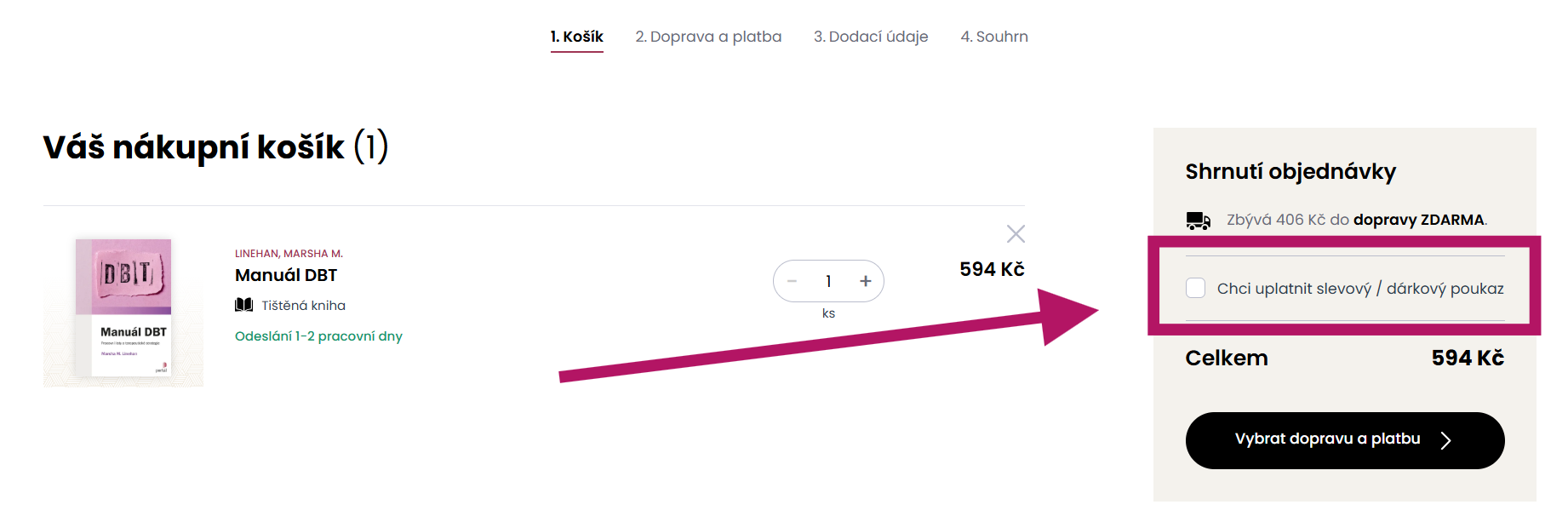1568x522 pixels.
Task: Decrease quantity with the minus icon
Action: pyautogui.click(x=793, y=281)
